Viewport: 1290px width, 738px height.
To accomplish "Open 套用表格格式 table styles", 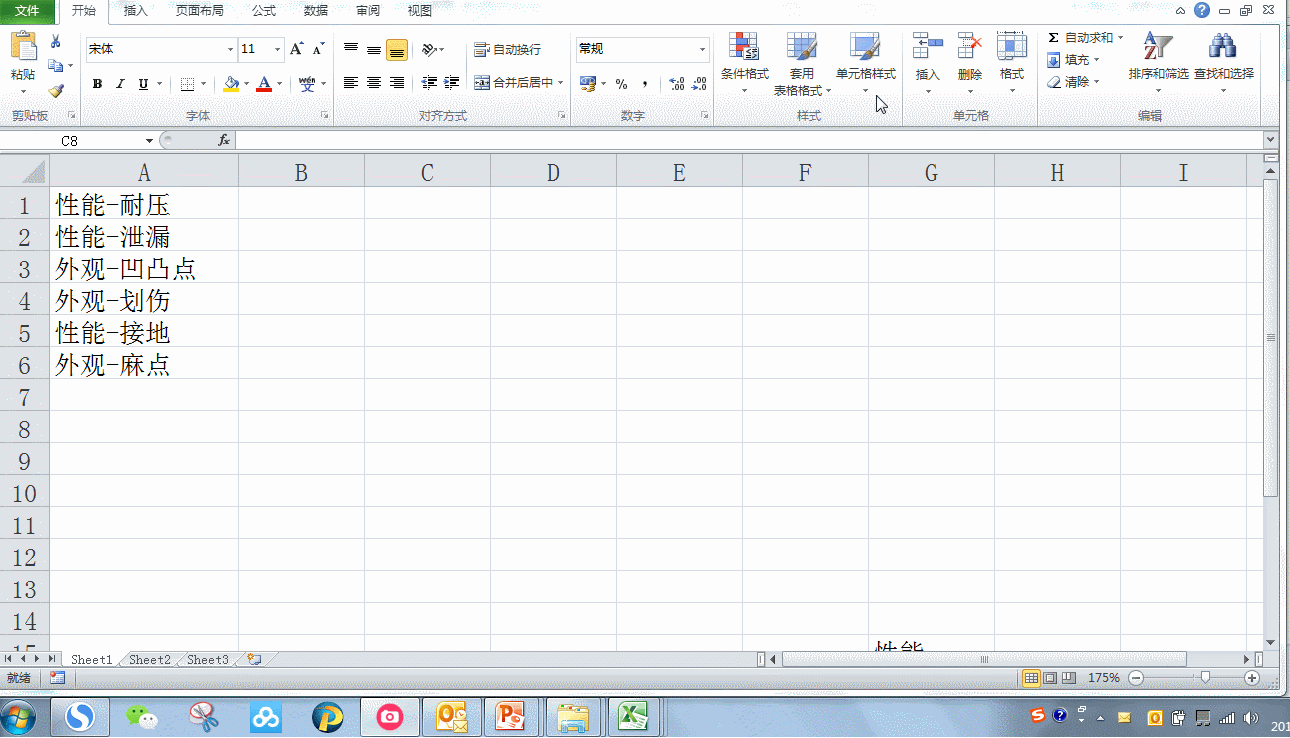I will 802,63.
